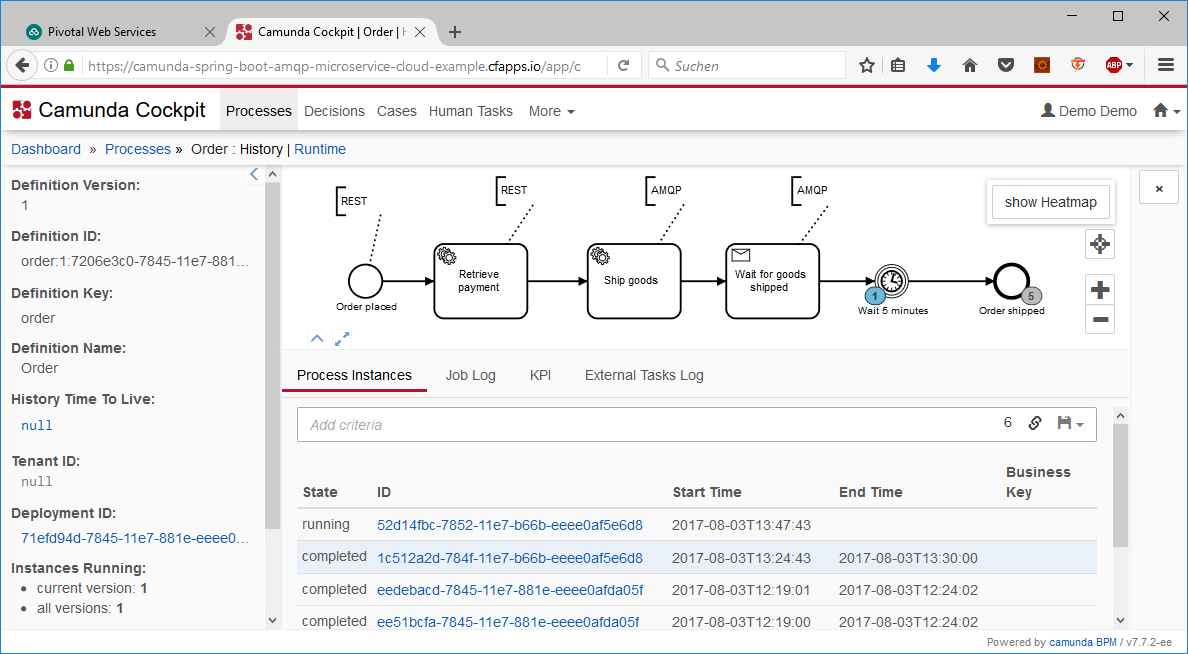Zoom out the diagram with minus button
This screenshot has width=1188, height=654.
(x=1099, y=319)
